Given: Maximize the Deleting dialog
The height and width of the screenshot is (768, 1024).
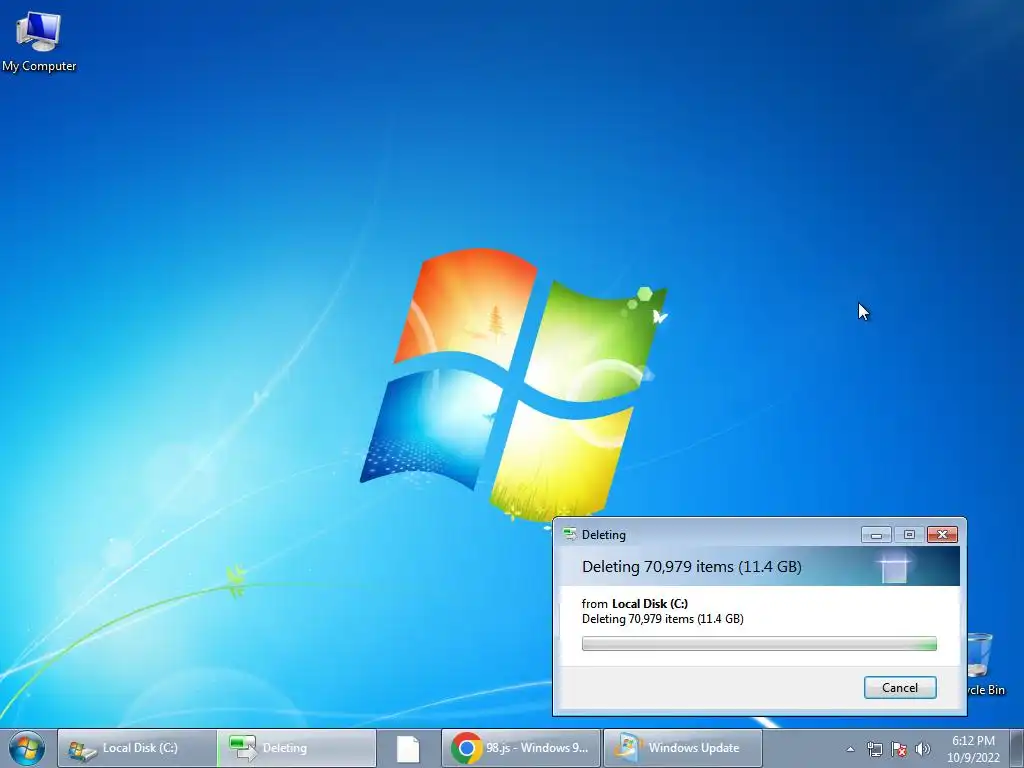Looking at the screenshot, I should [909, 535].
